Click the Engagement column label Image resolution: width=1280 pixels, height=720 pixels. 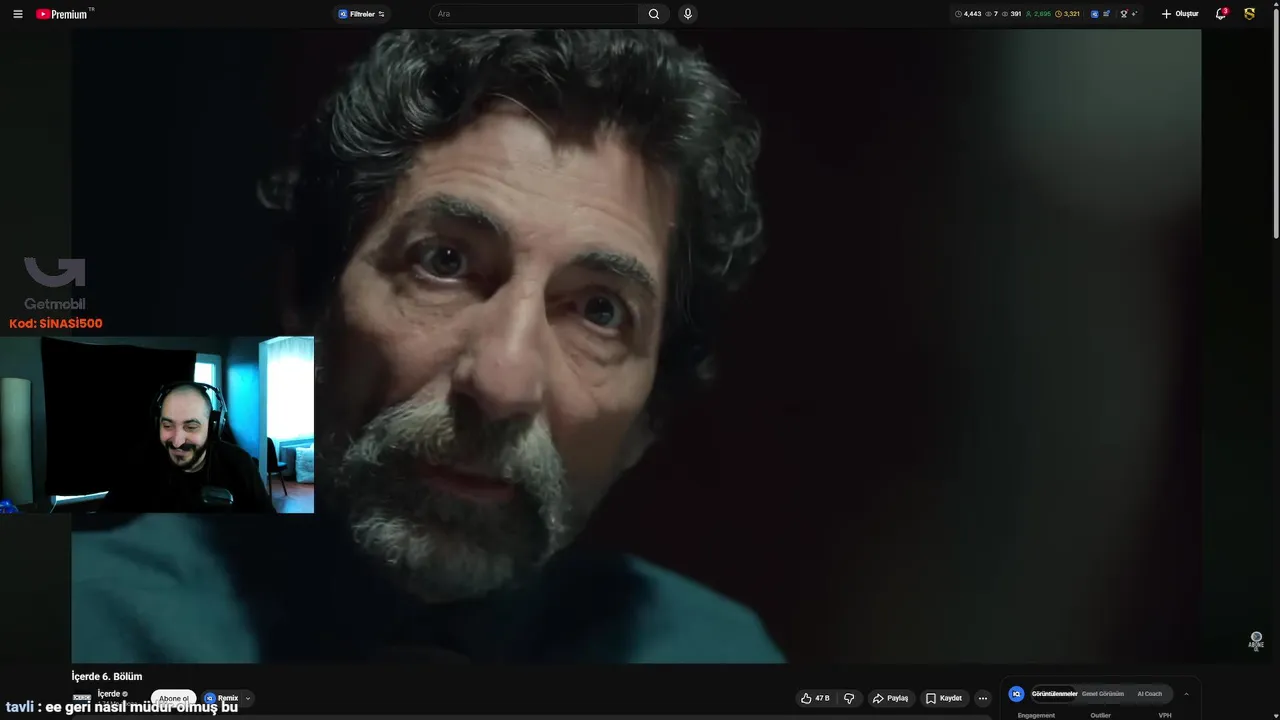(x=1036, y=715)
